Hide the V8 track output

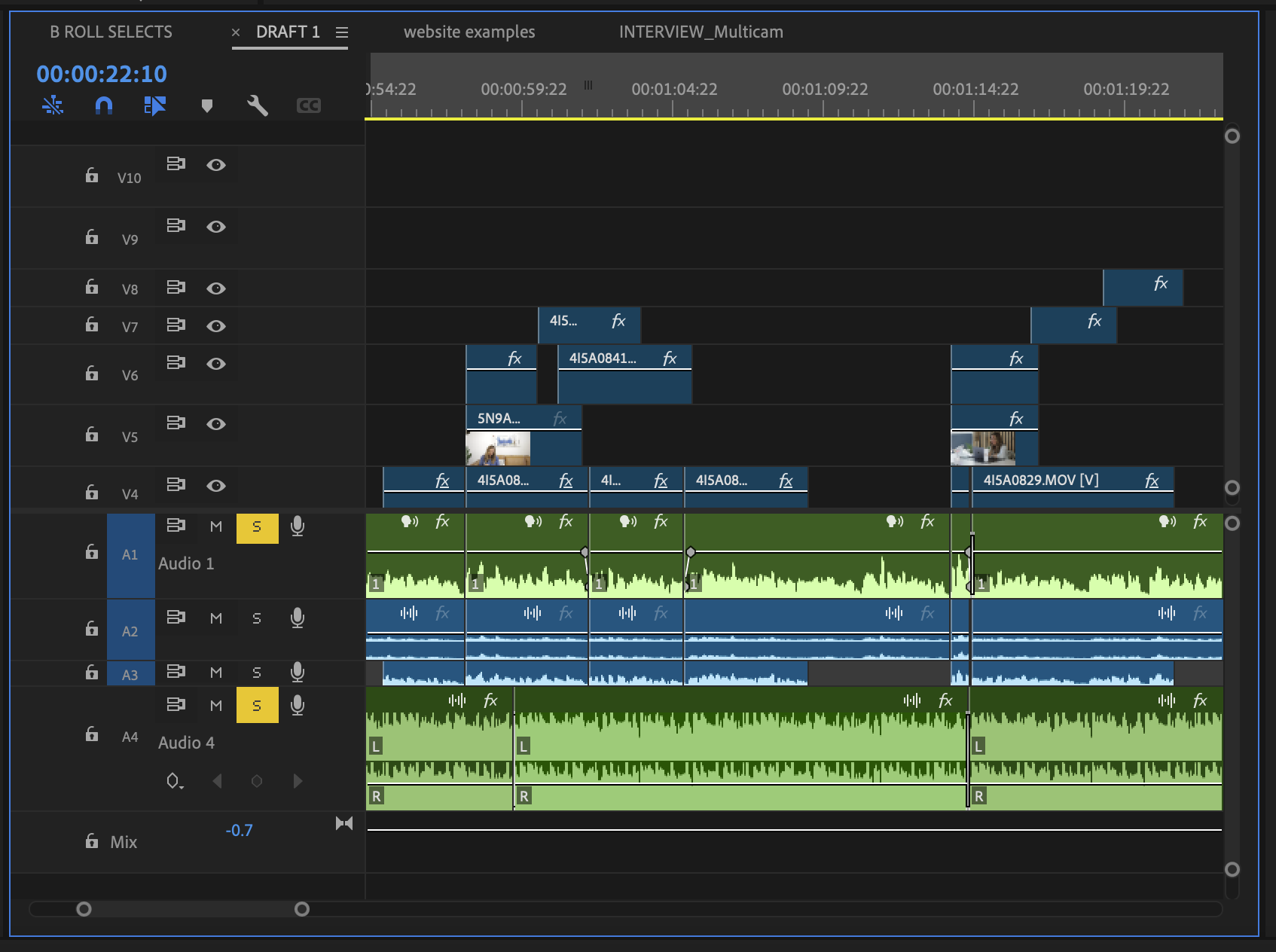click(216, 288)
